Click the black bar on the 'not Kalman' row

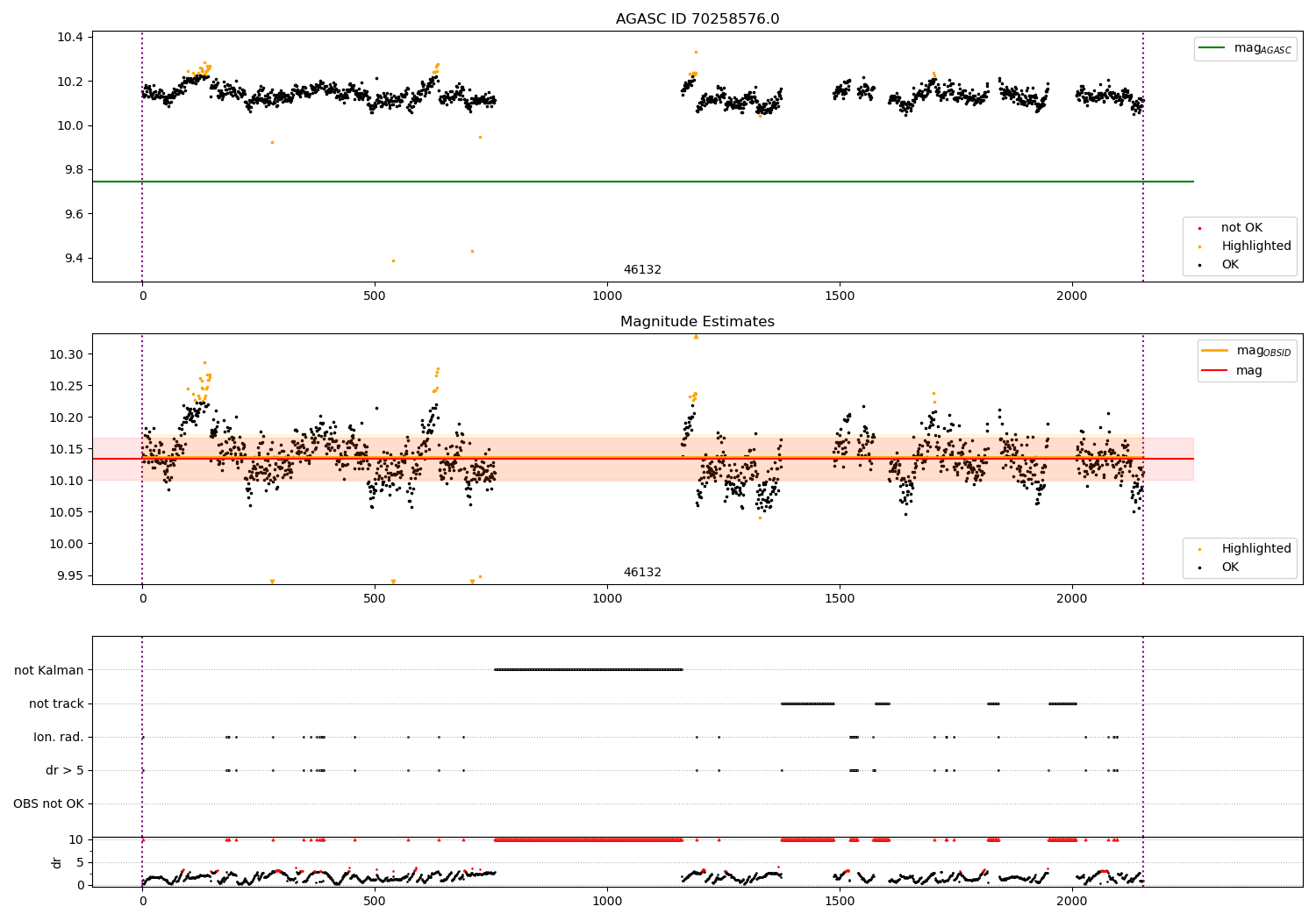click(x=589, y=670)
